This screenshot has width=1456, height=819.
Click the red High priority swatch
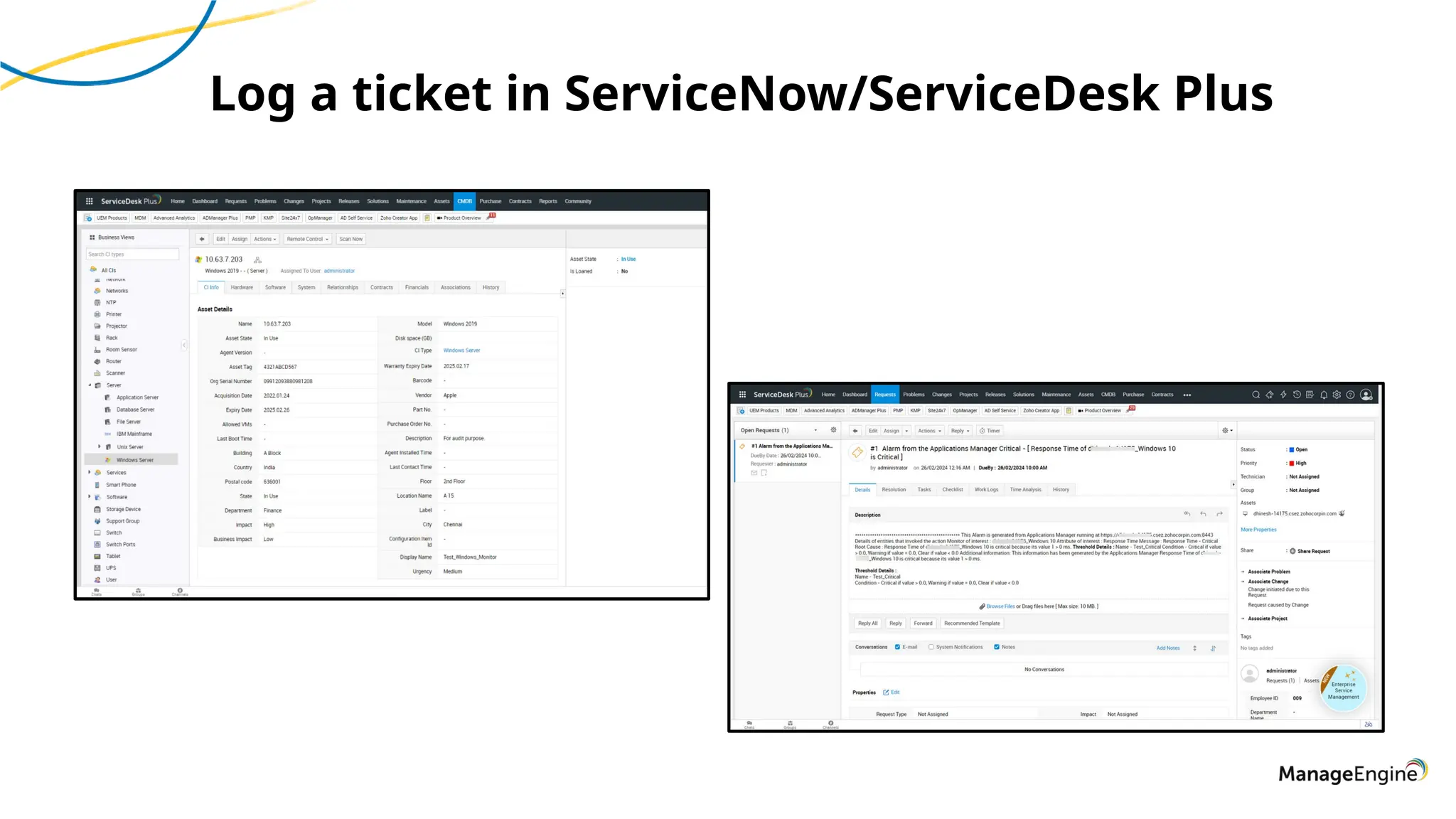tap(1292, 463)
